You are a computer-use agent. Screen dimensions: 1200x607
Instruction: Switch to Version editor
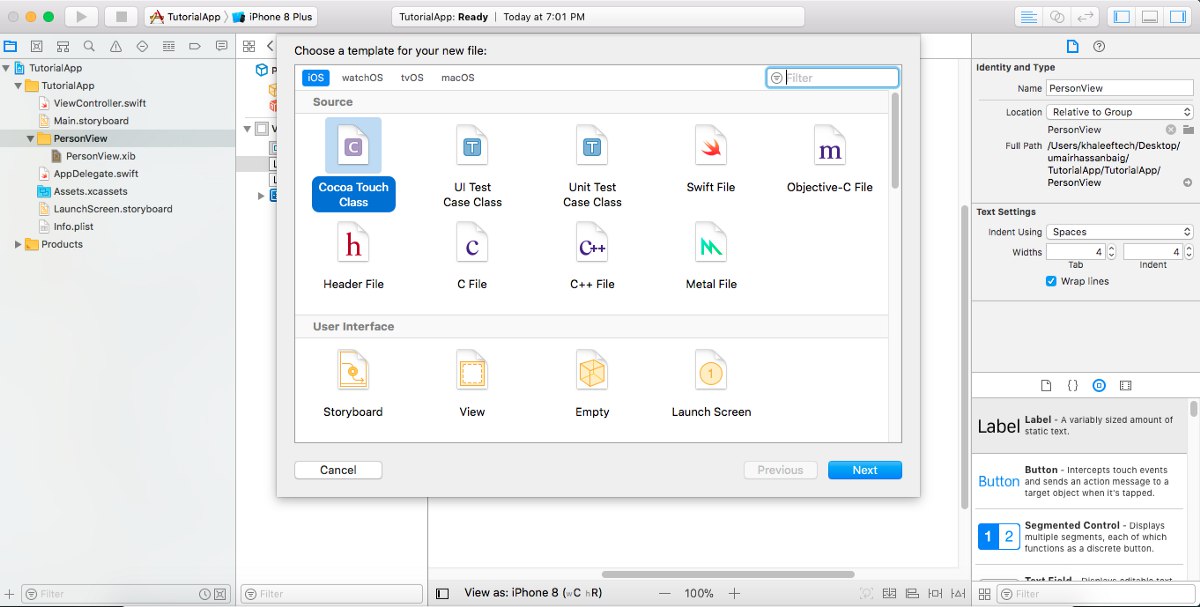(1085, 17)
